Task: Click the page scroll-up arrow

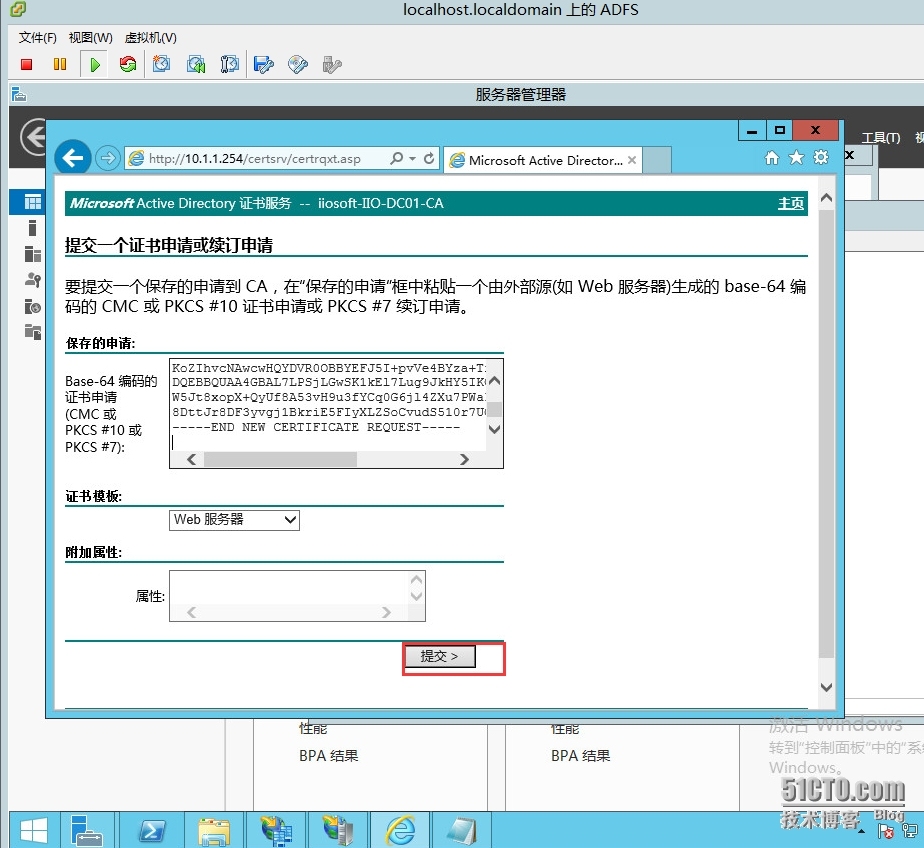Action: [x=826, y=199]
